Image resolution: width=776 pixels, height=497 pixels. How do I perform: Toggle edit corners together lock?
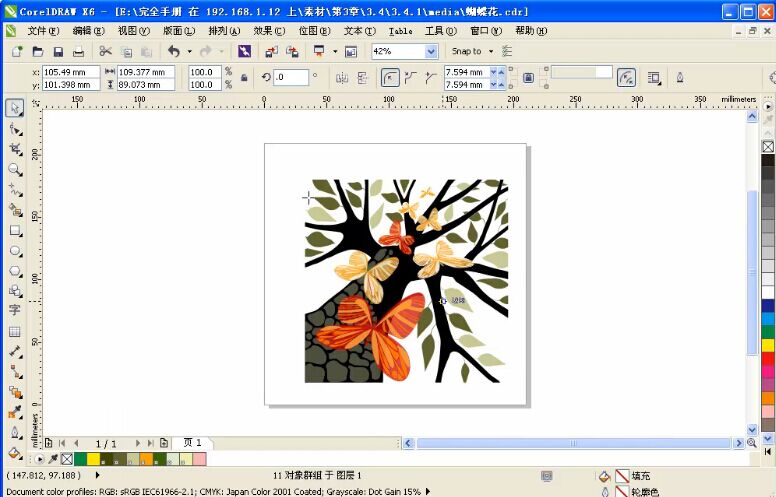coord(528,78)
